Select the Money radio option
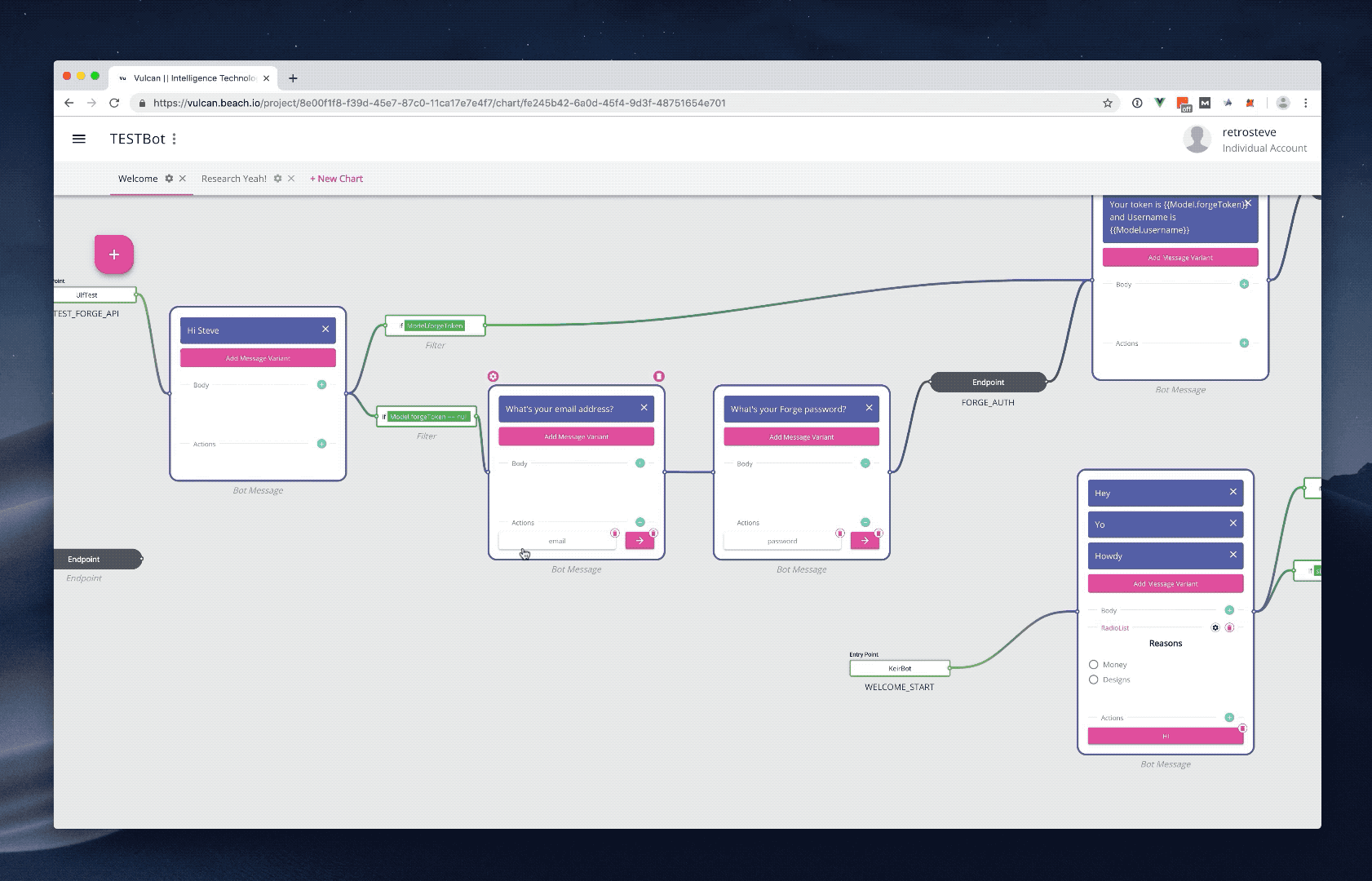Screen dimensions: 1372x881 (x=1094, y=665)
